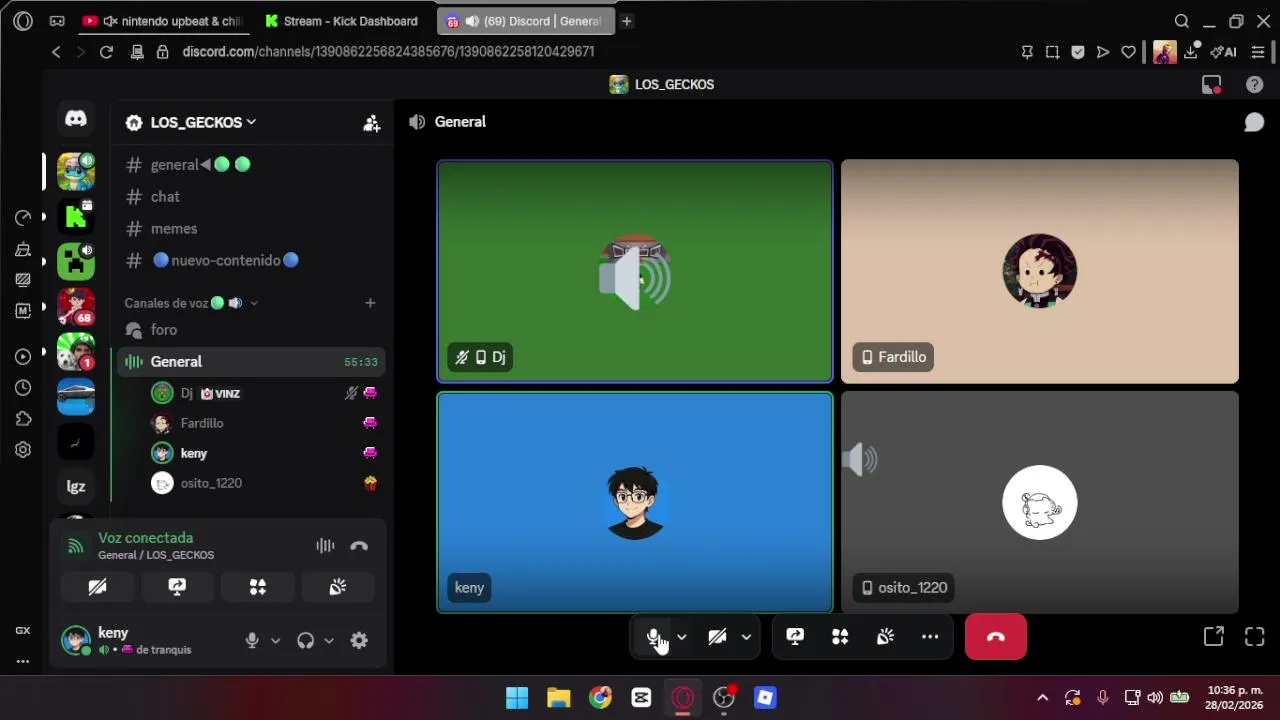Screen dimensions: 1280x720
Task: Show hidden tray icons arrow
Action: [1042, 698]
